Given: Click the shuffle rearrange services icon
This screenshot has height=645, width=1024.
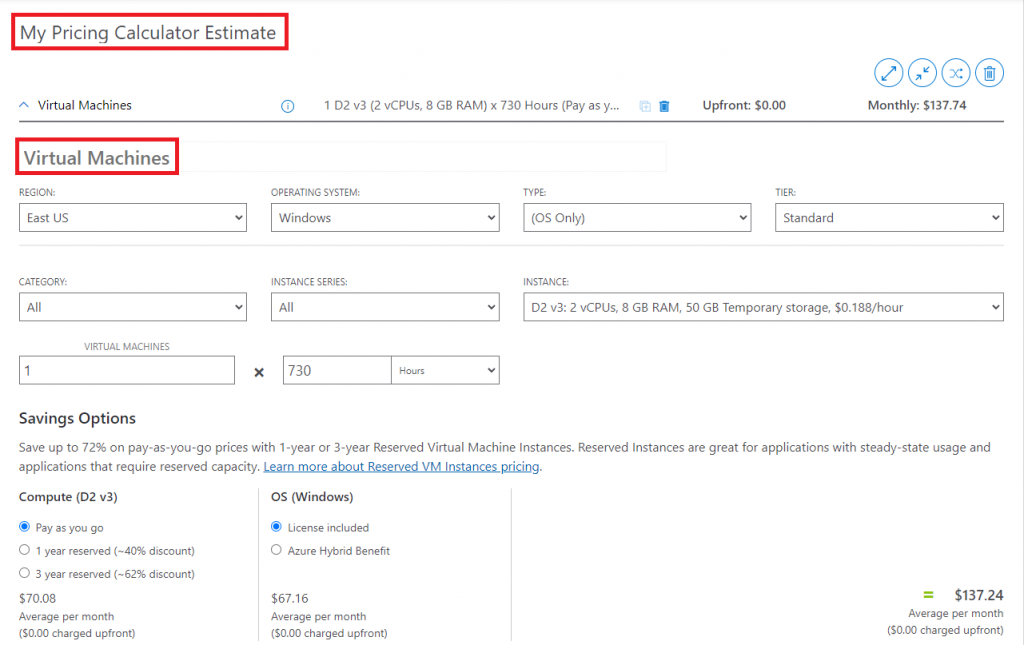Looking at the screenshot, I should 955,73.
